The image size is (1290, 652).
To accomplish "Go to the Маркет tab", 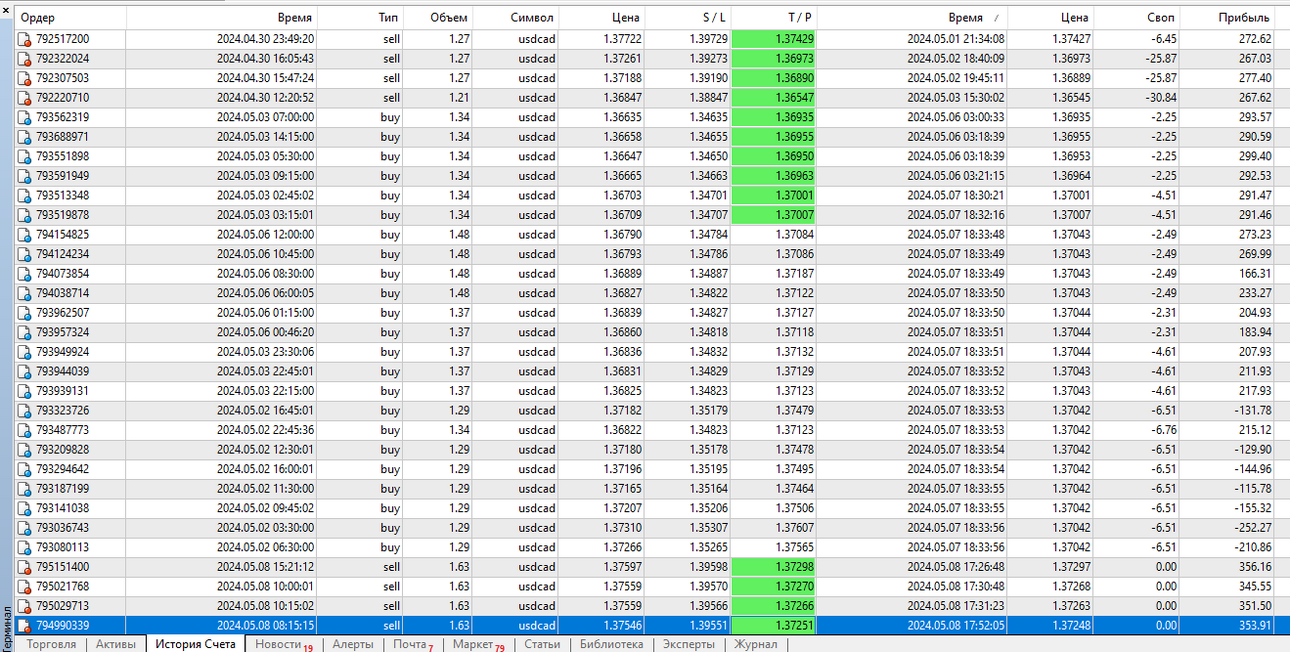I will [x=479, y=645].
